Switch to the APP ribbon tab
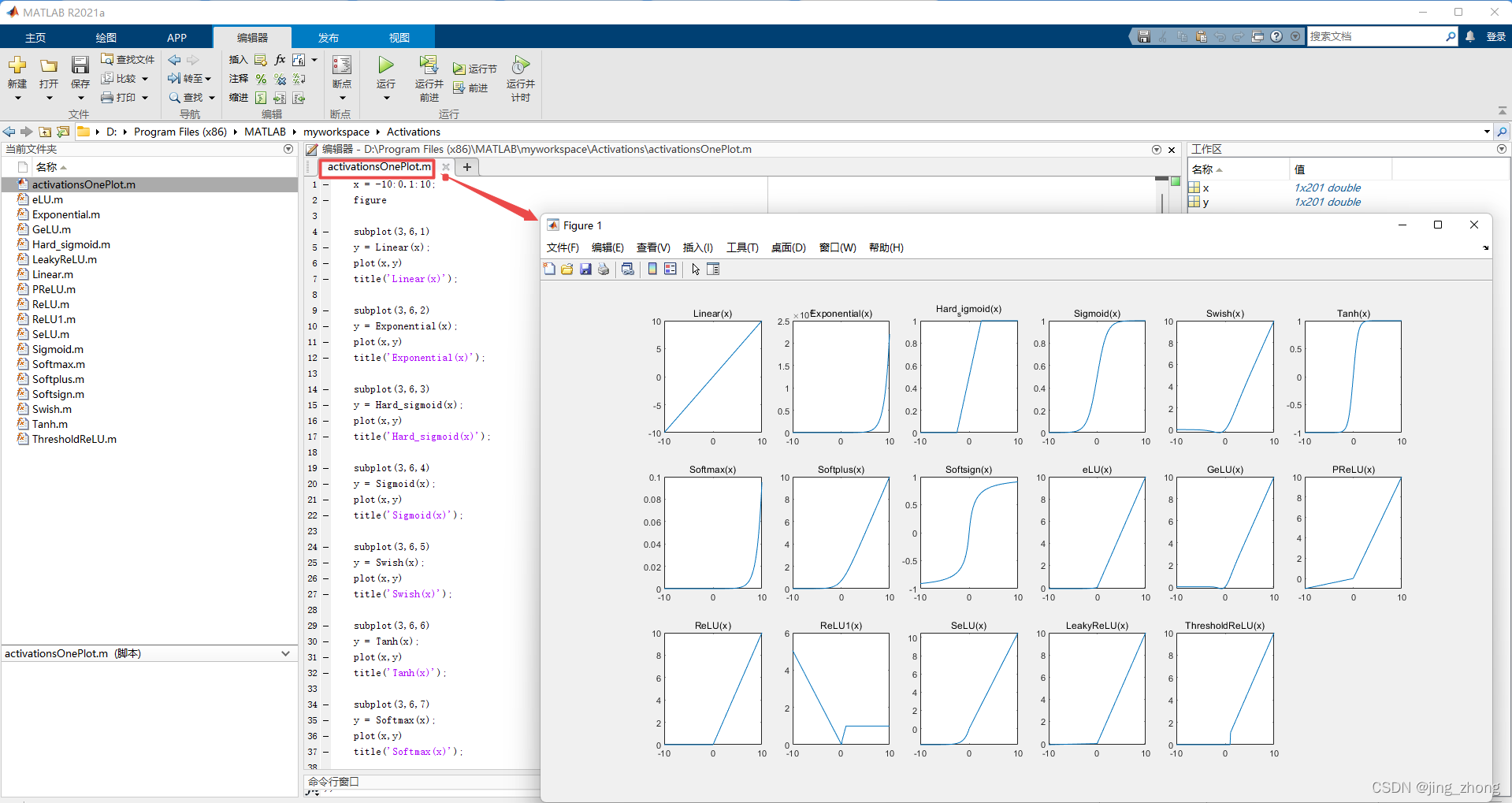The height and width of the screenshot is (803, 1512). (177, 38)
